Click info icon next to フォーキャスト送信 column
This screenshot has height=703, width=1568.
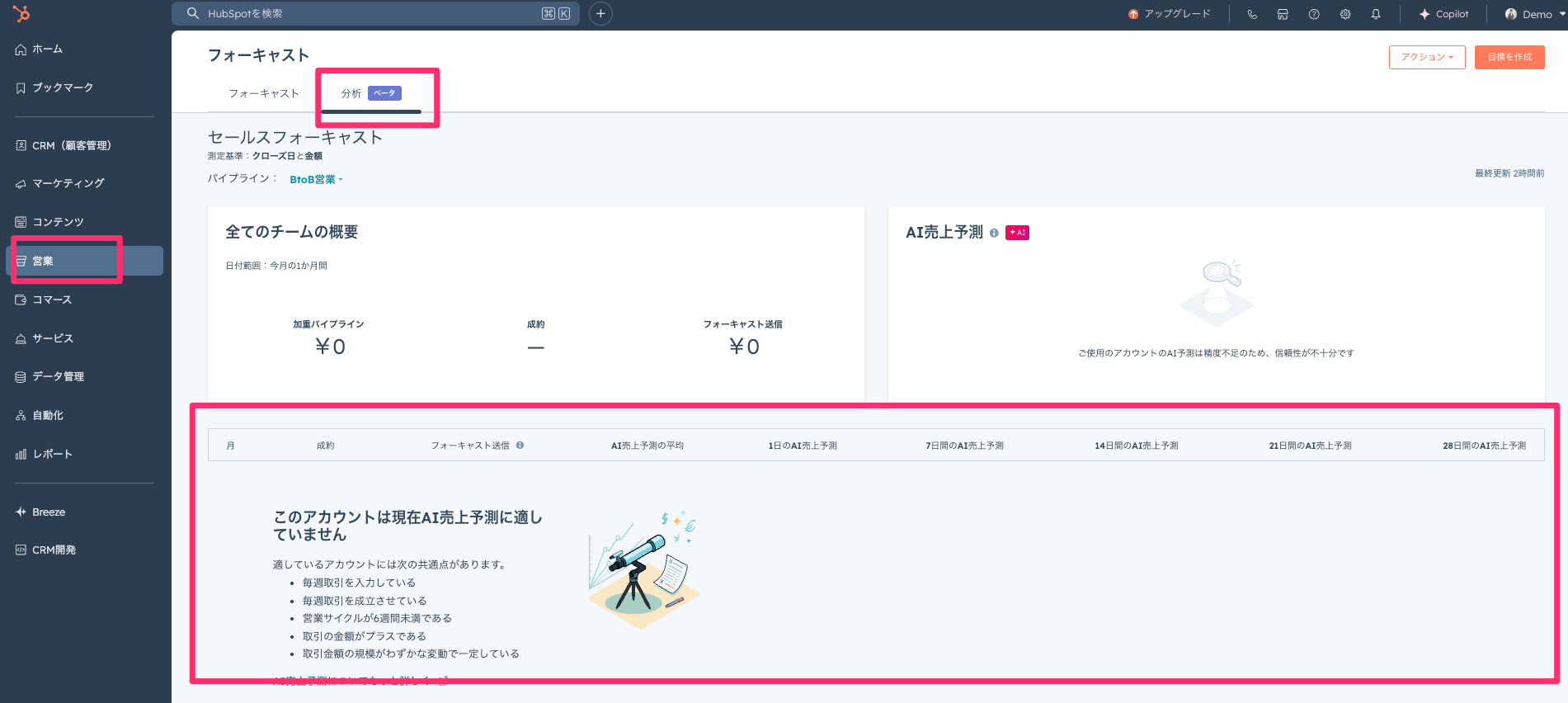point(520,446)
